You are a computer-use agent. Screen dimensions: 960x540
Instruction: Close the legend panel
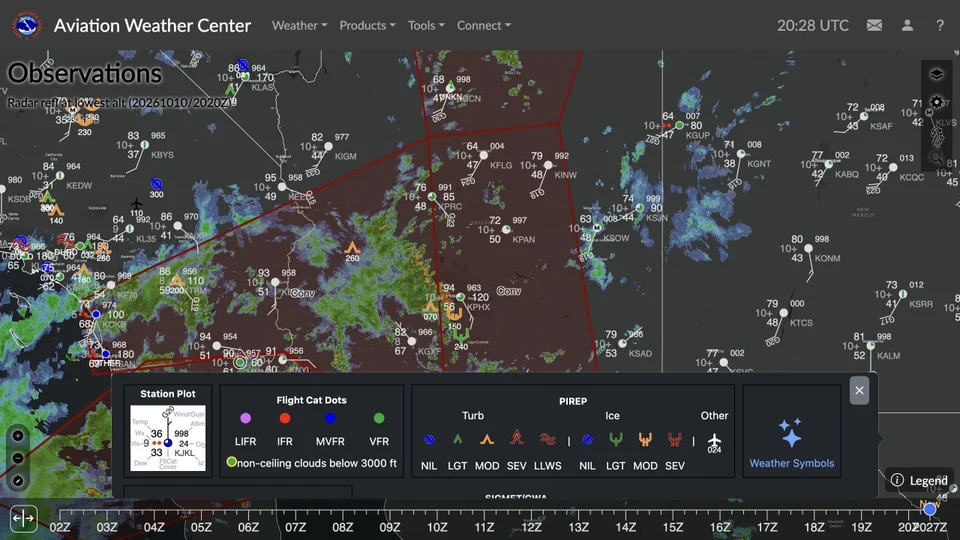click(x=859, y=391)
